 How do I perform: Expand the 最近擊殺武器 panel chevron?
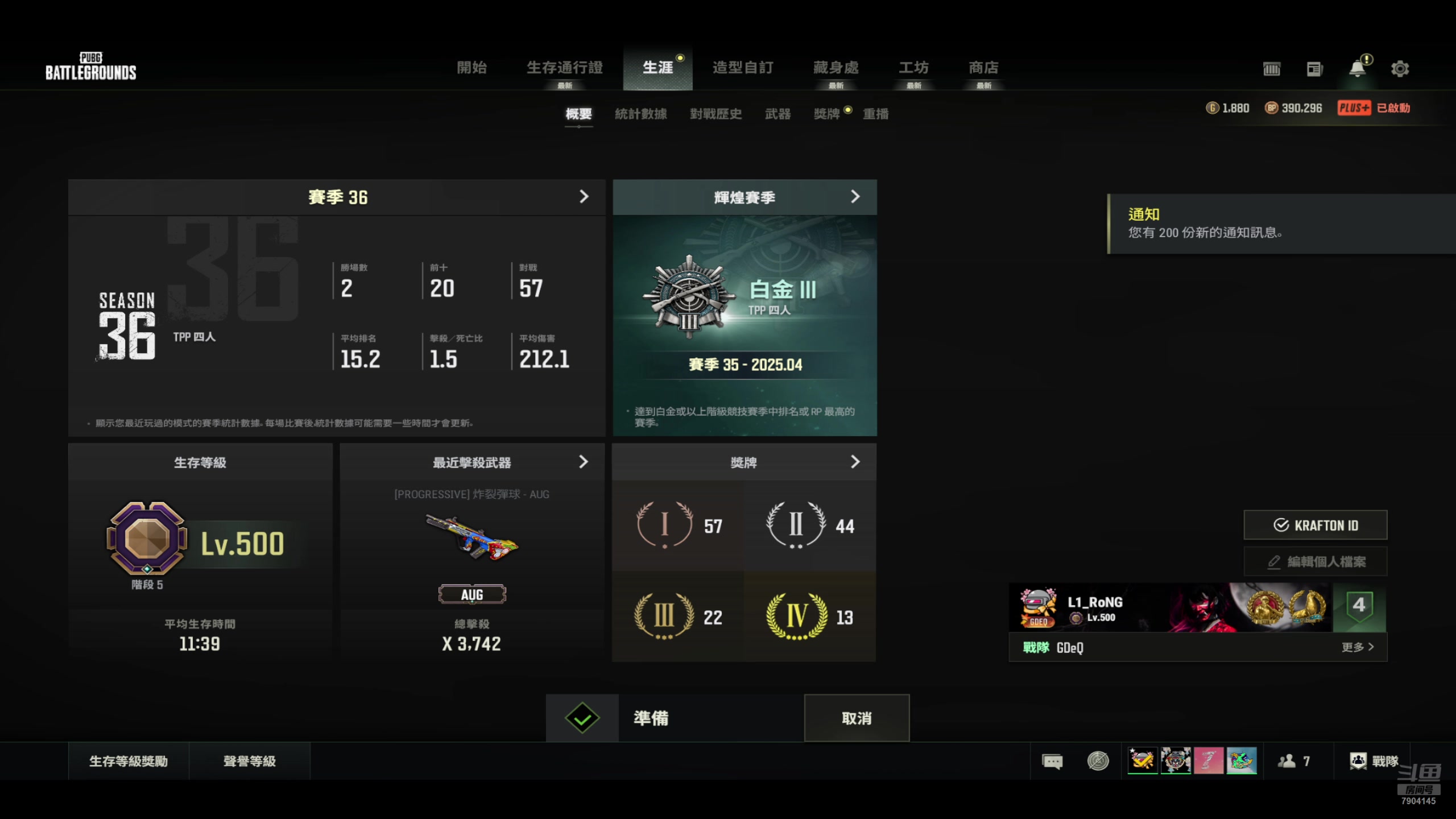pos(584,462)
